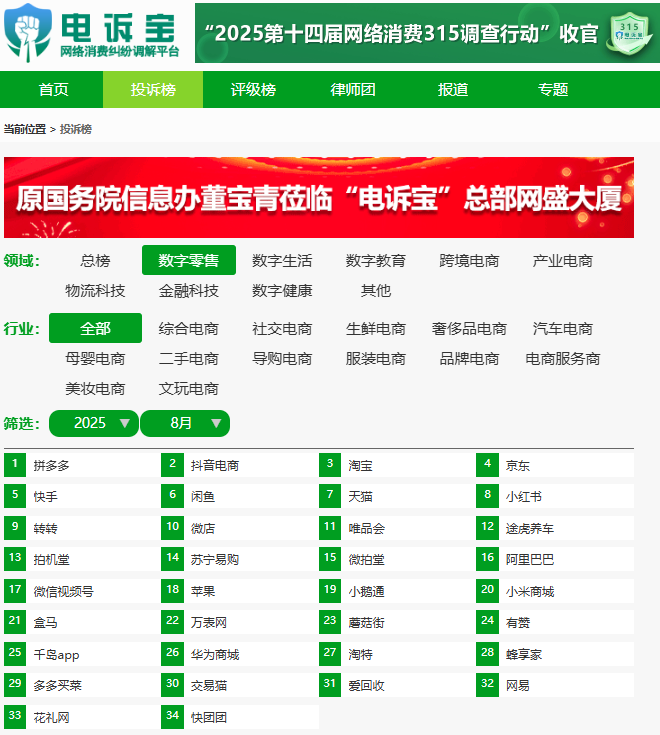660x735 pixels.
Task: Open rank 18 苹果 entry
Action: (239, 591)
